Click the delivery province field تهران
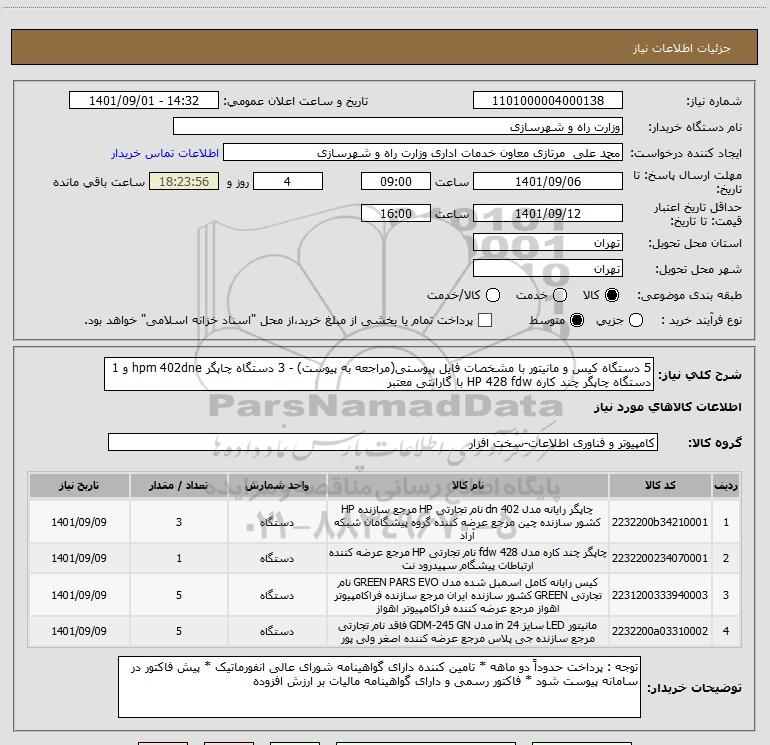Screen dimensions: 770x745 coord(548,243)
